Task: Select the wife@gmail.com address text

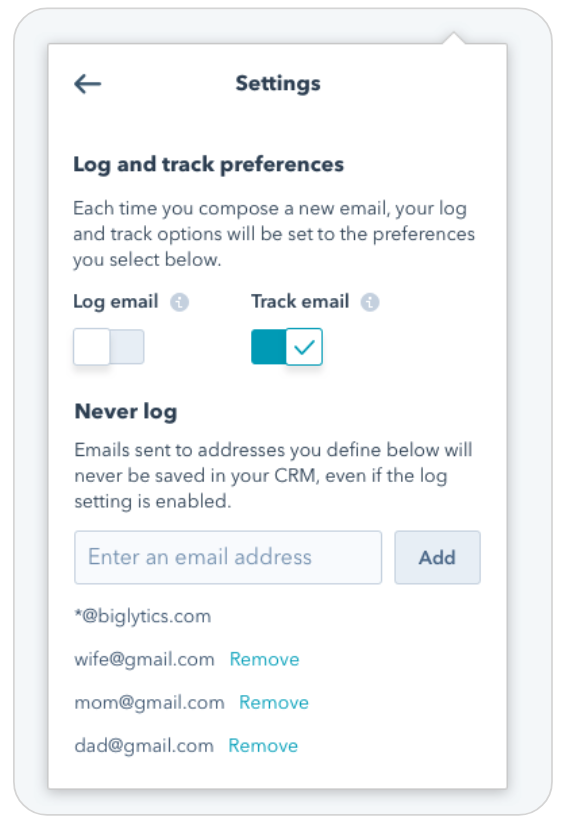Action: pyautogui.click(x=144, y=659)
